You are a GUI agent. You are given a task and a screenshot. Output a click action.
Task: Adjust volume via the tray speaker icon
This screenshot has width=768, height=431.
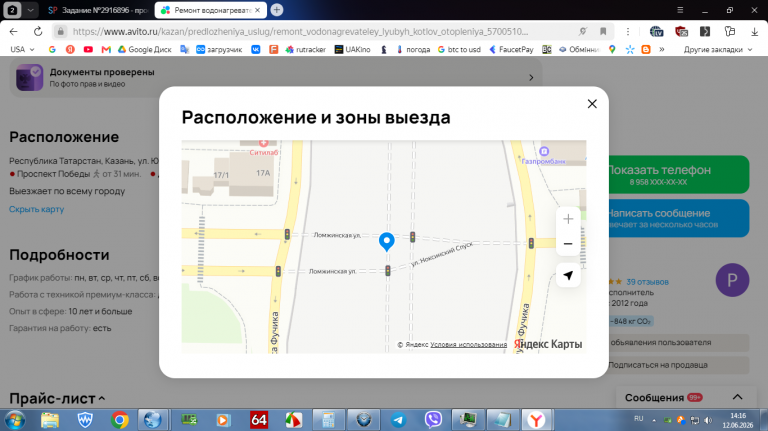coord(708,420)
